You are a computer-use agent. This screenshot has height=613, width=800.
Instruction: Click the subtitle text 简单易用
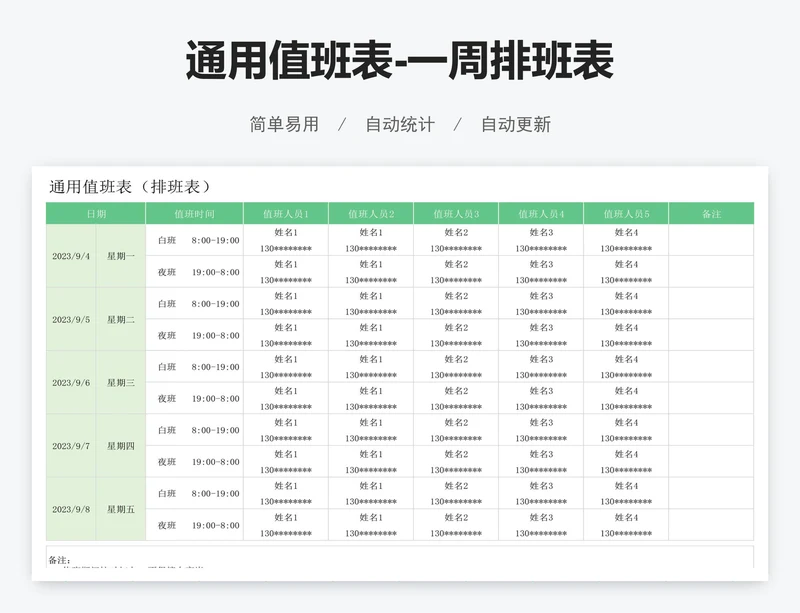pyautogui.click(x=284, y=125)
